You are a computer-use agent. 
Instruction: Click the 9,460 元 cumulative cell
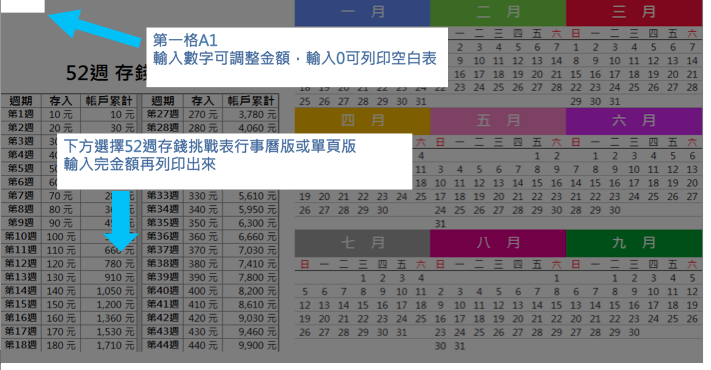tap(250, 332)
